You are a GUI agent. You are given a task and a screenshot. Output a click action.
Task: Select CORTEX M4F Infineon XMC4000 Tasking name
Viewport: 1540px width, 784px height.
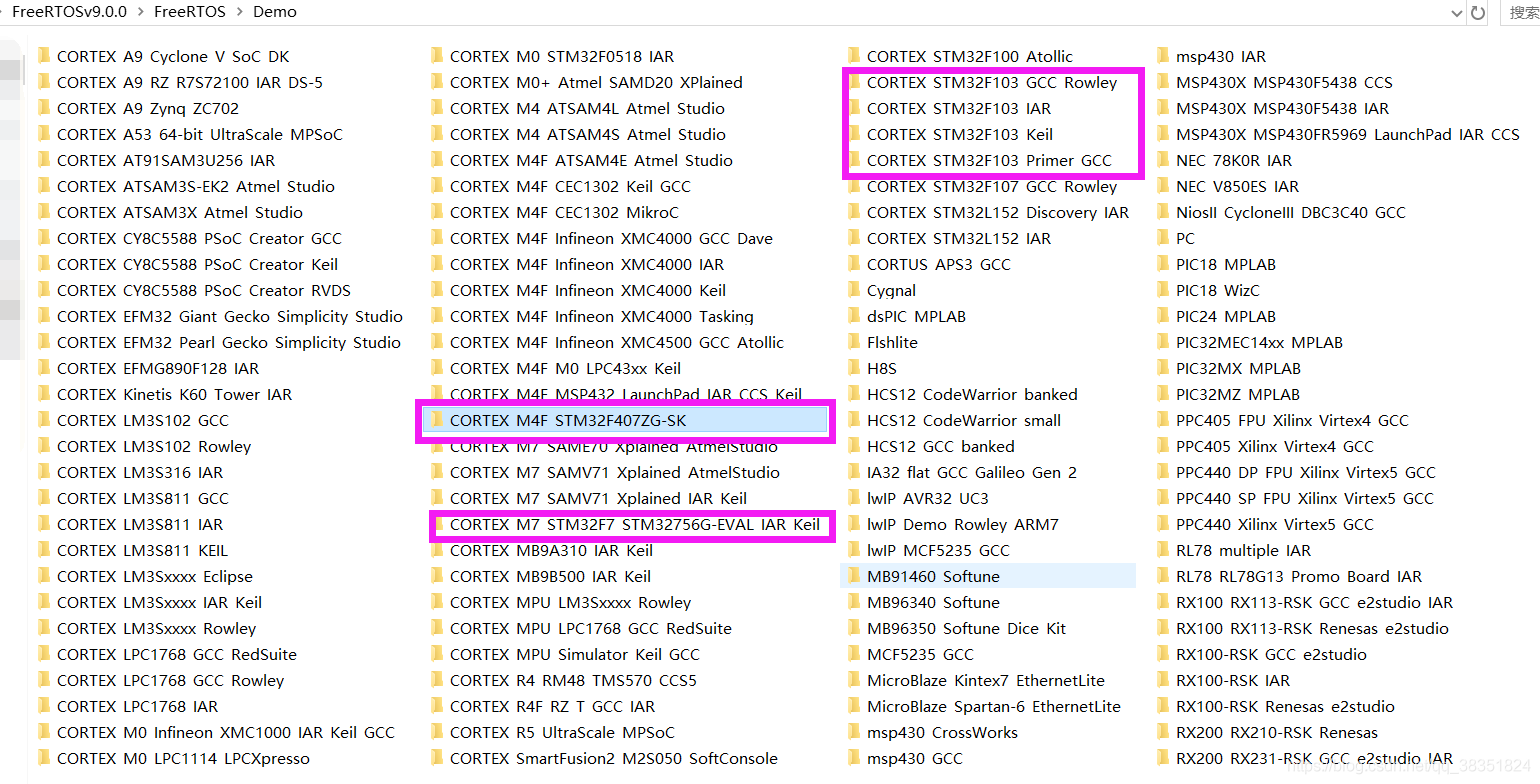(602, 316)
